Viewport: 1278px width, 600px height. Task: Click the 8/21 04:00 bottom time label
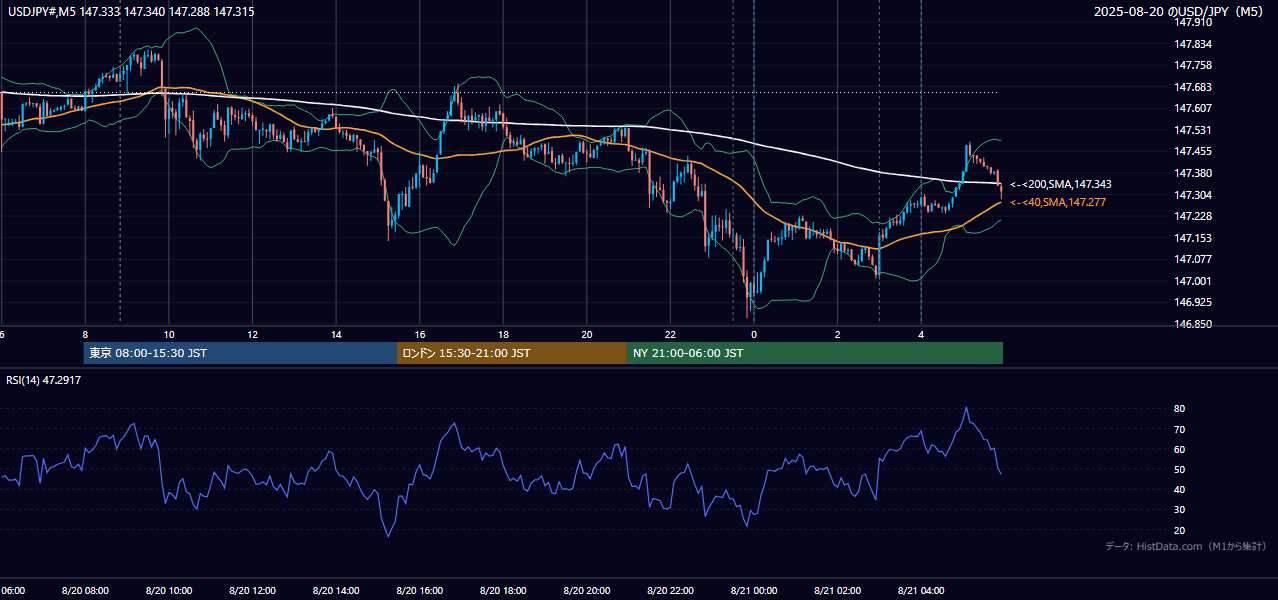click(921, 591)
